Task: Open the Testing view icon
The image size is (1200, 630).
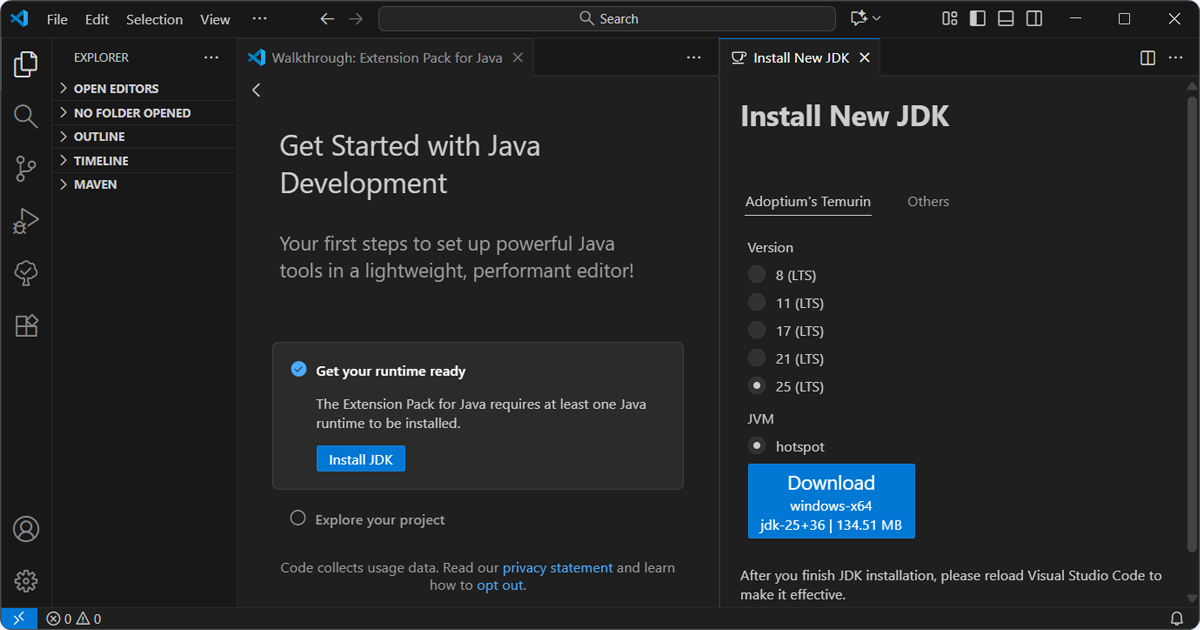Action: pos(26,273)
